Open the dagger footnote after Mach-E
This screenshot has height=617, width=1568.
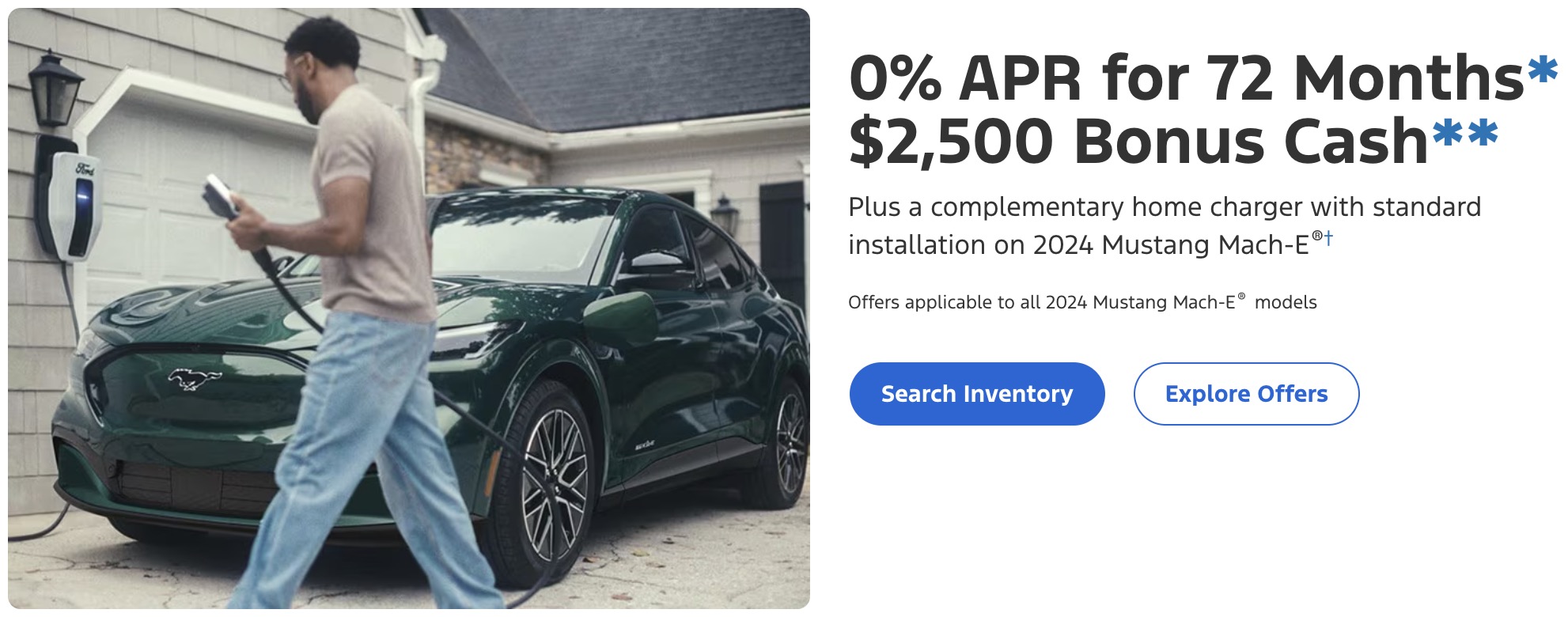(x=1328, y=237)
